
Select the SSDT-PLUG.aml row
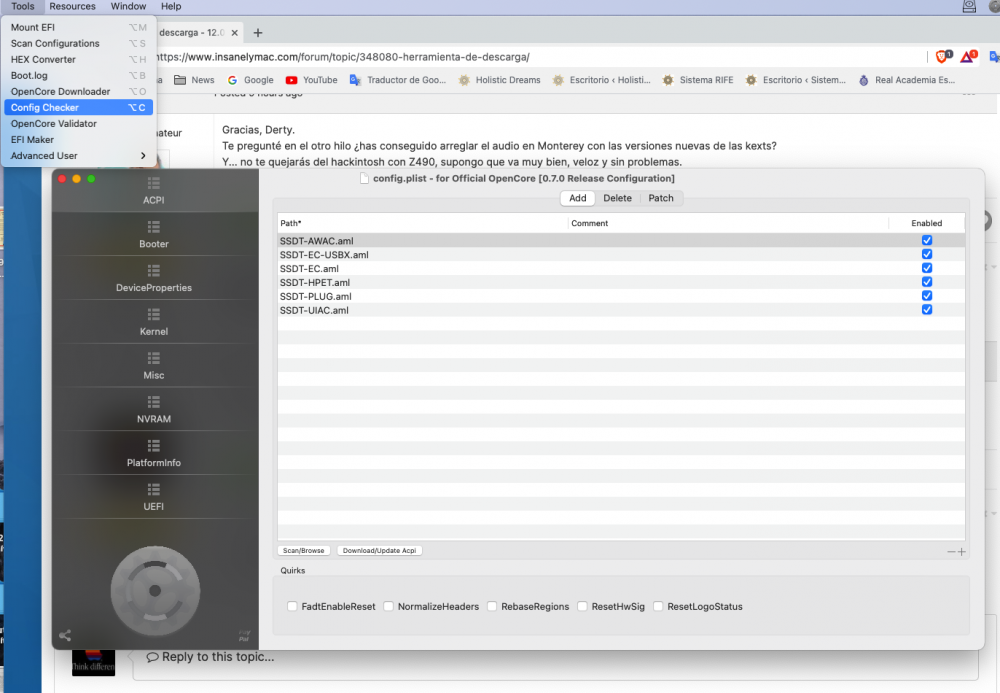point(621,296)
